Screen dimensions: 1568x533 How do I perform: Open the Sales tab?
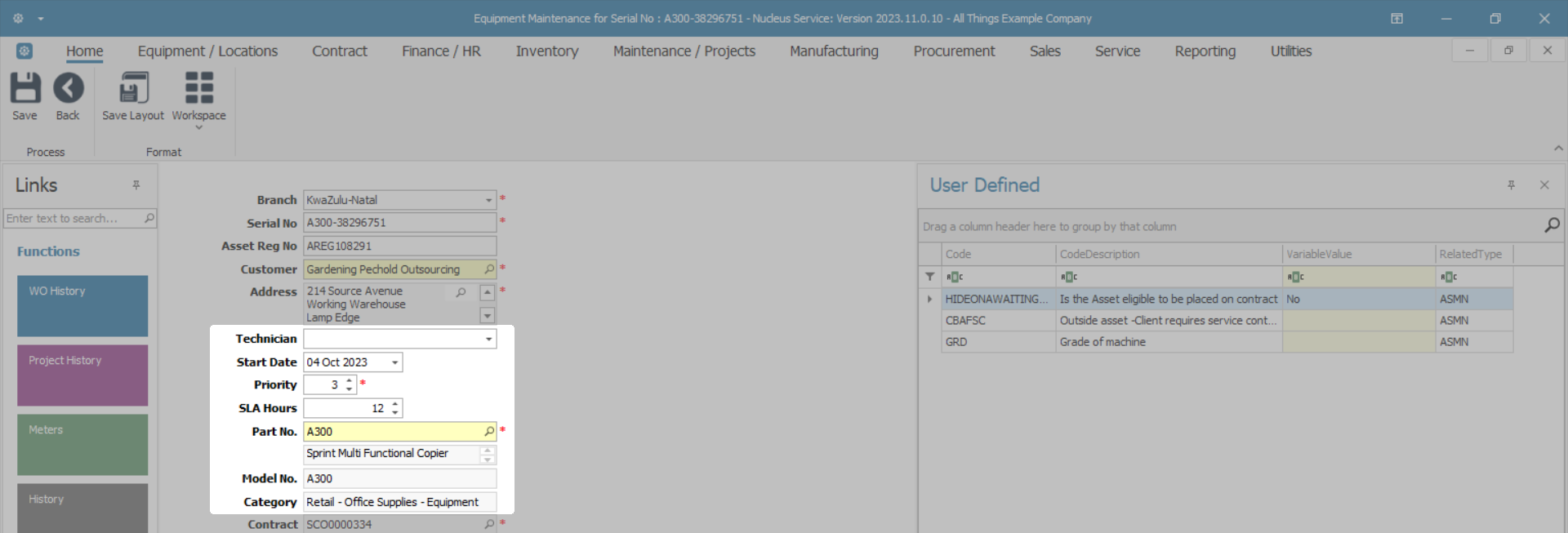[1045, 51]
